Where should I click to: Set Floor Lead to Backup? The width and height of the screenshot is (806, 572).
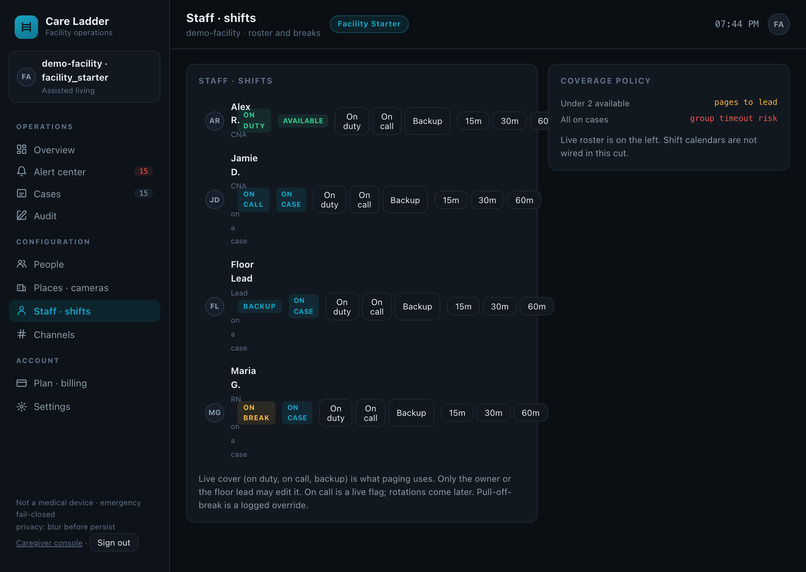[x=417, y=307]
